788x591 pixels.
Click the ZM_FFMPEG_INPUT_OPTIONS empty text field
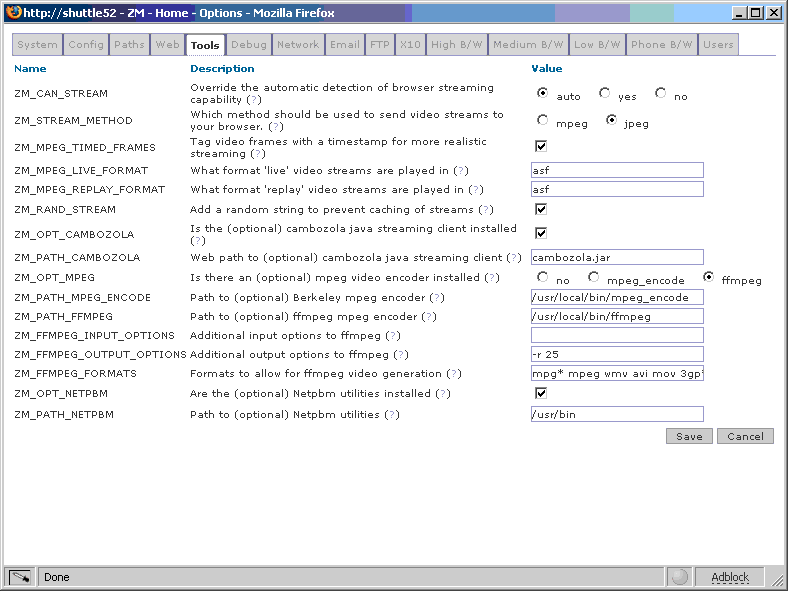617,335
